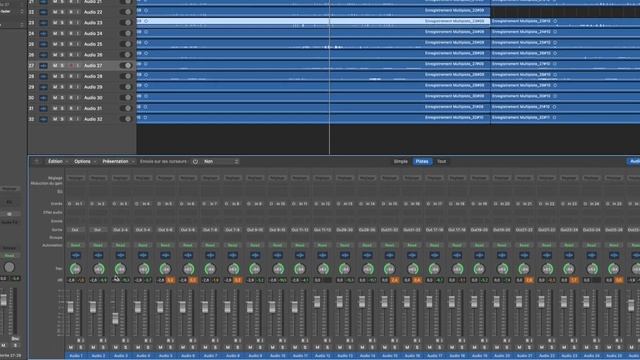640x360 pixels.
Task: Click the Audio 12 input format circle icon
Action: tap(316, 204)
